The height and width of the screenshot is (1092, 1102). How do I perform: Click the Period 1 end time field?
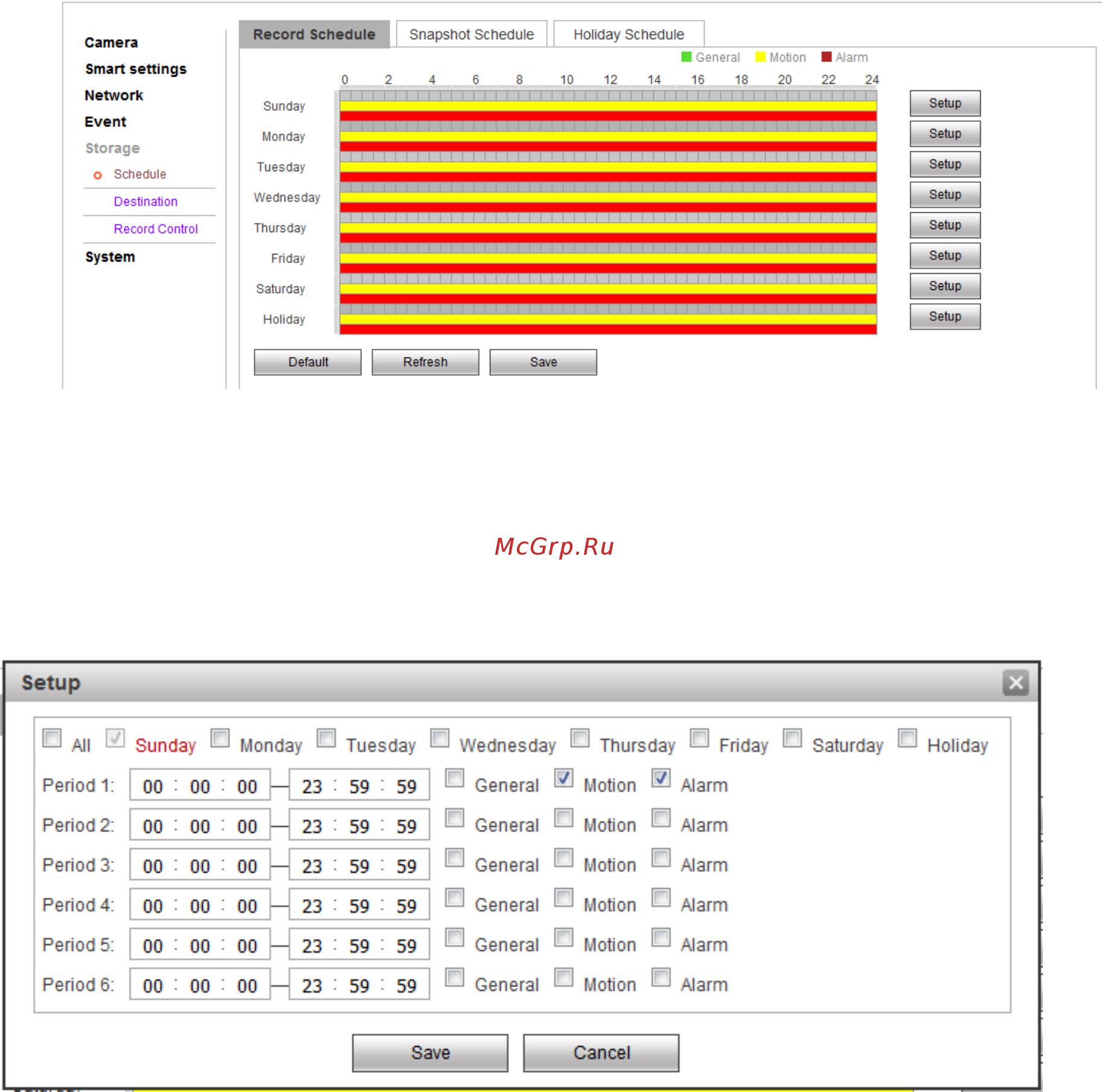point(359,786)
